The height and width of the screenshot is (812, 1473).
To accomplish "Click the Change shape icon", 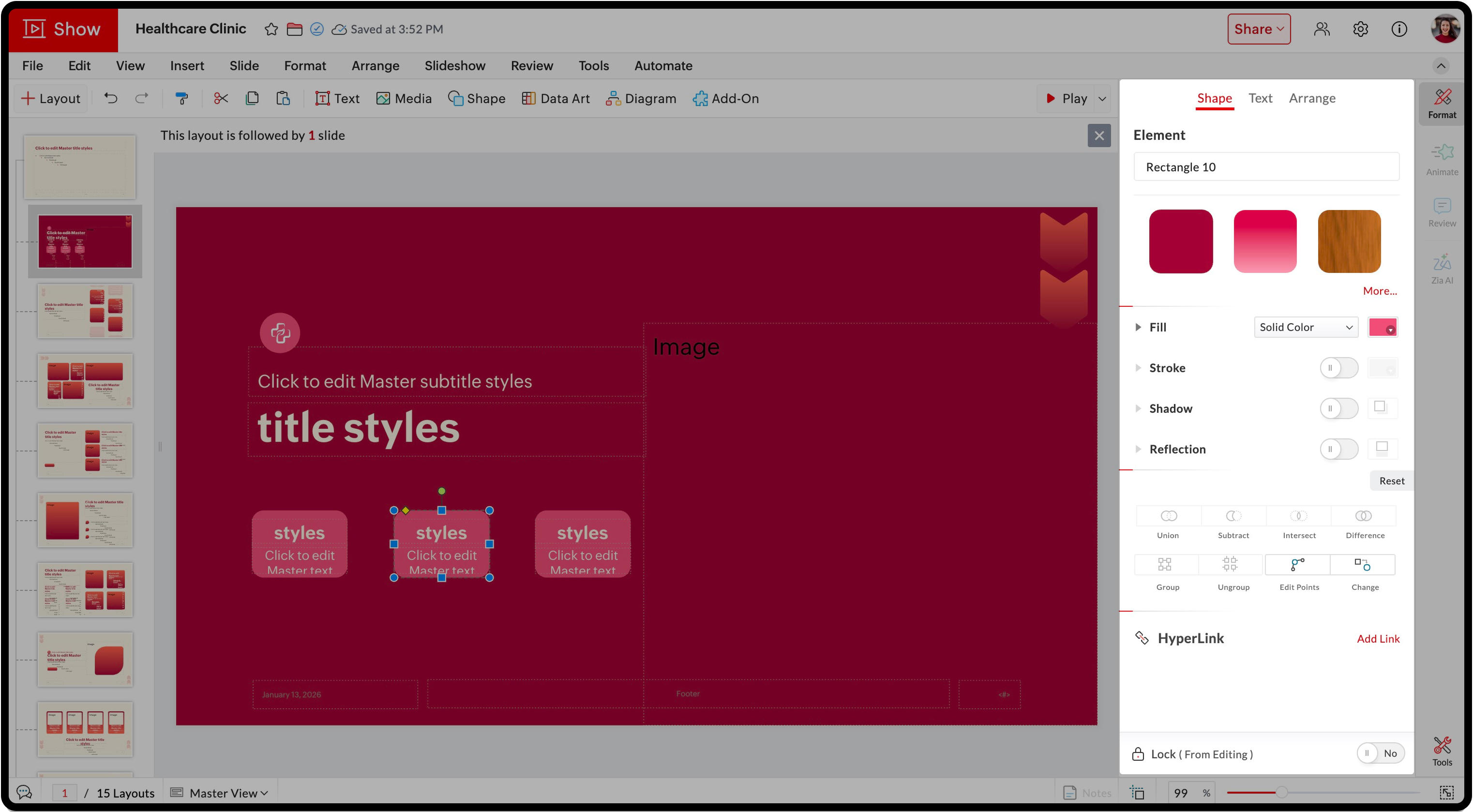I will click(1363, 565).
